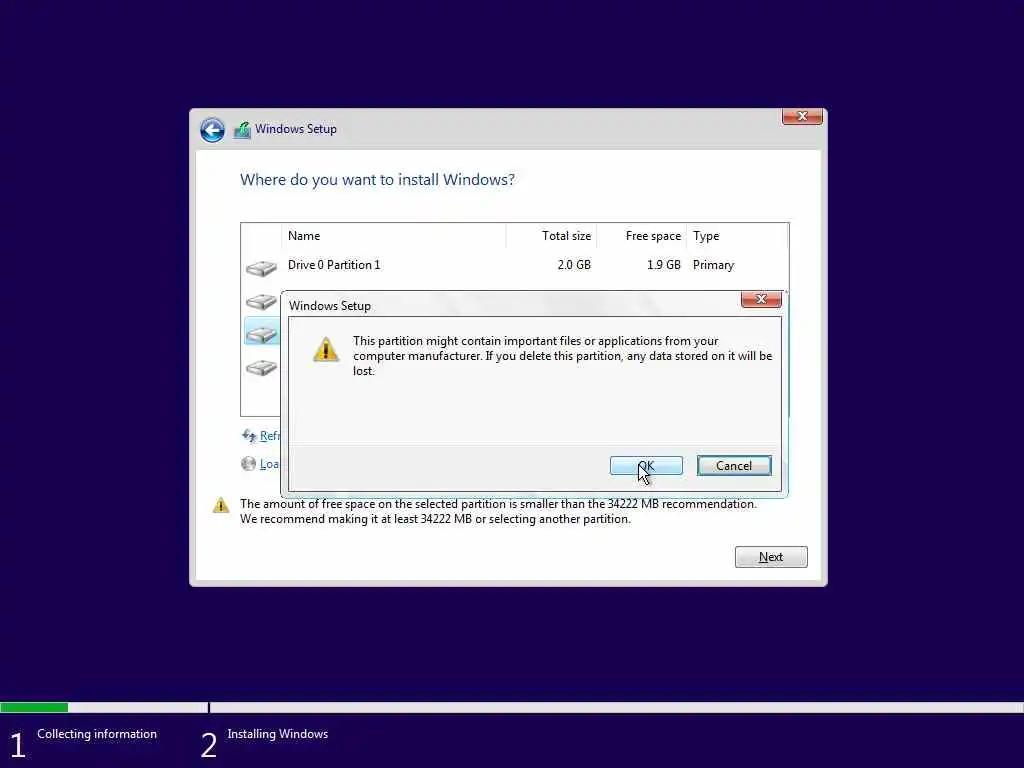
Task: Click the 2.0 GB total size value
Action: (574, 265)
